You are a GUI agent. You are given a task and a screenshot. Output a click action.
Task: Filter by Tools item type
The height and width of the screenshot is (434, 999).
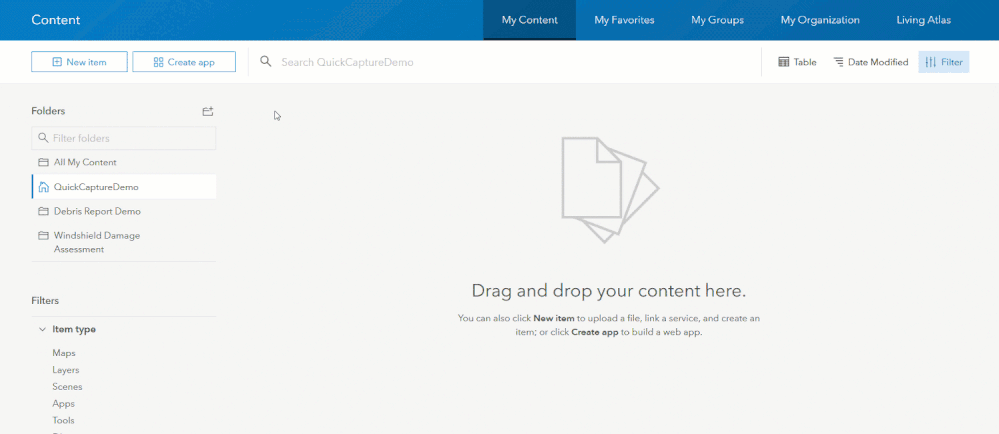(63, 421)
